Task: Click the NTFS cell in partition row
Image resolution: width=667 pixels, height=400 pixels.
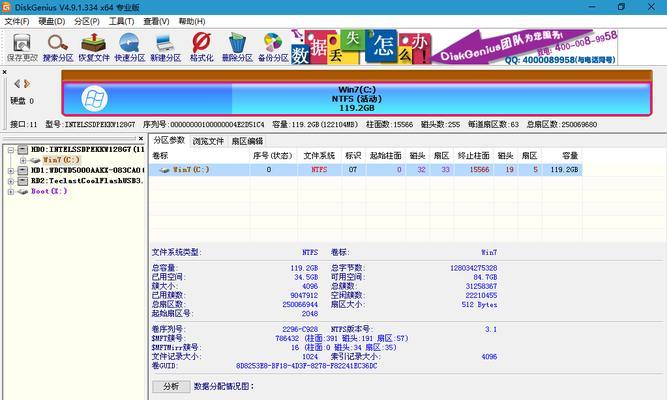Action: (319, 169)
